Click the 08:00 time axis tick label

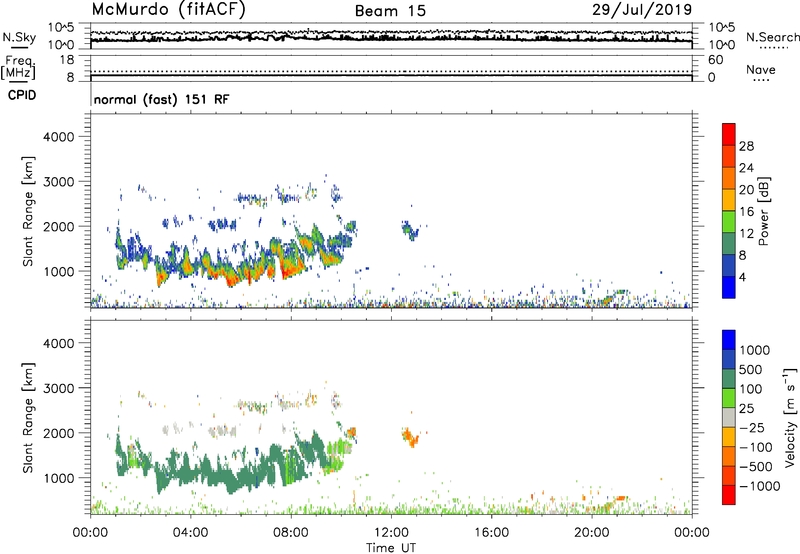(x=291, y=533)
